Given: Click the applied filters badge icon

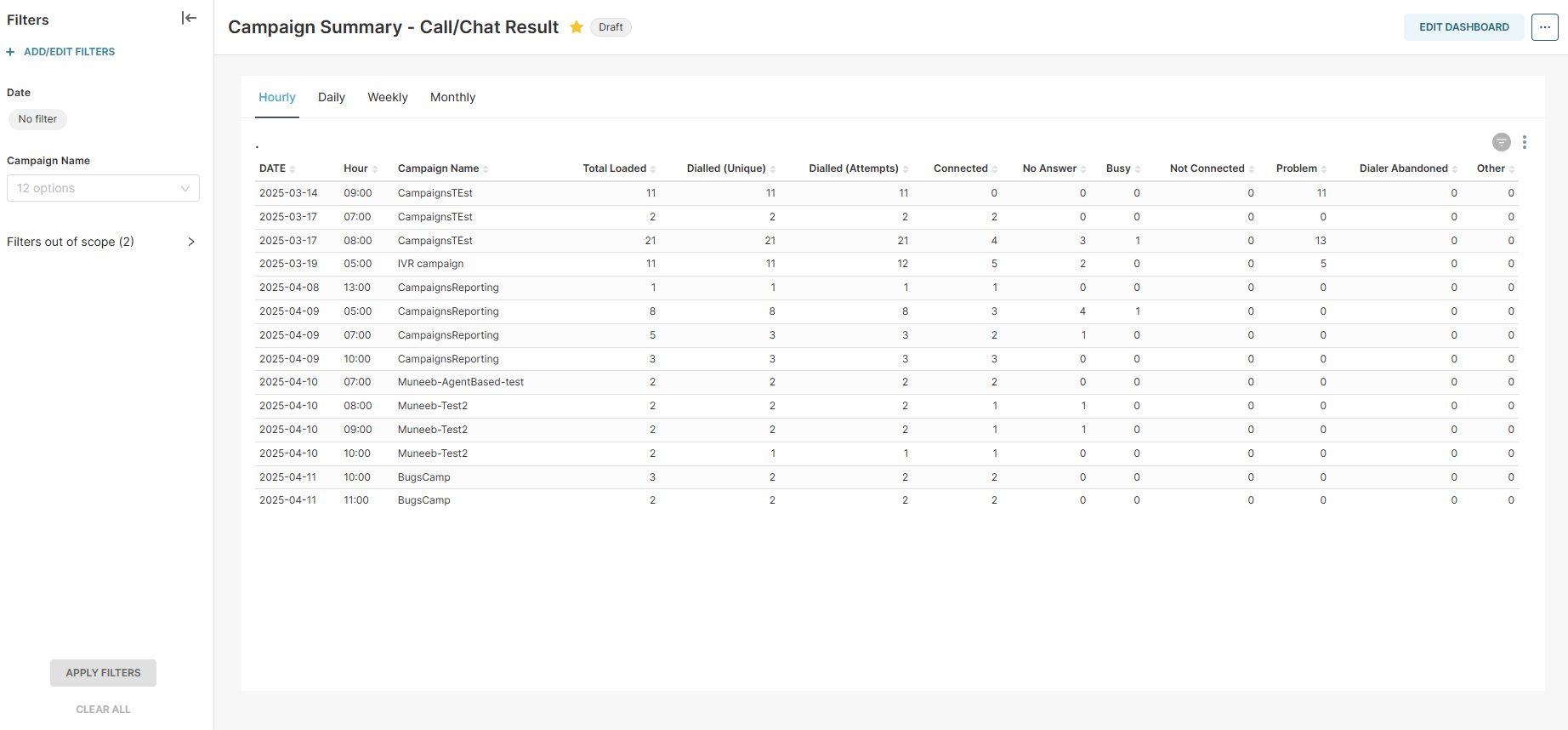Looking at the screenshot, I should 1501,142.
